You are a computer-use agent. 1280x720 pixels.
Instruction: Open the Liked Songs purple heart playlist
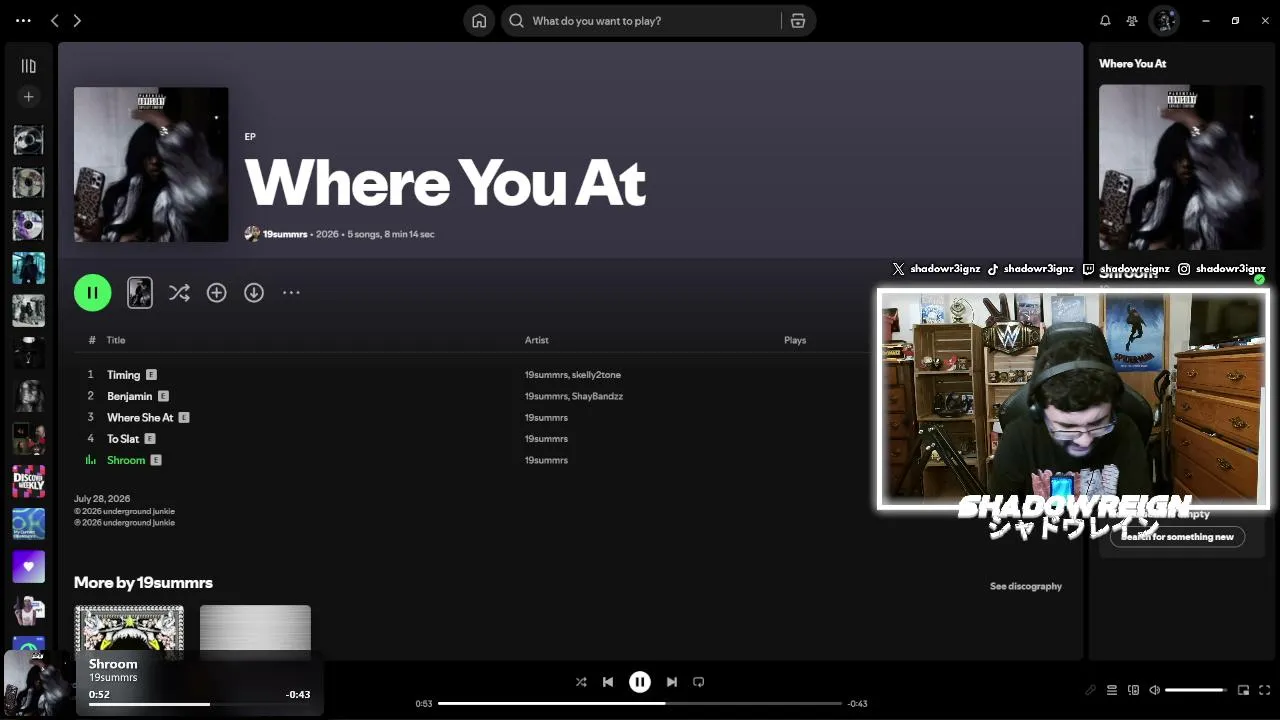tap(28, 567)
